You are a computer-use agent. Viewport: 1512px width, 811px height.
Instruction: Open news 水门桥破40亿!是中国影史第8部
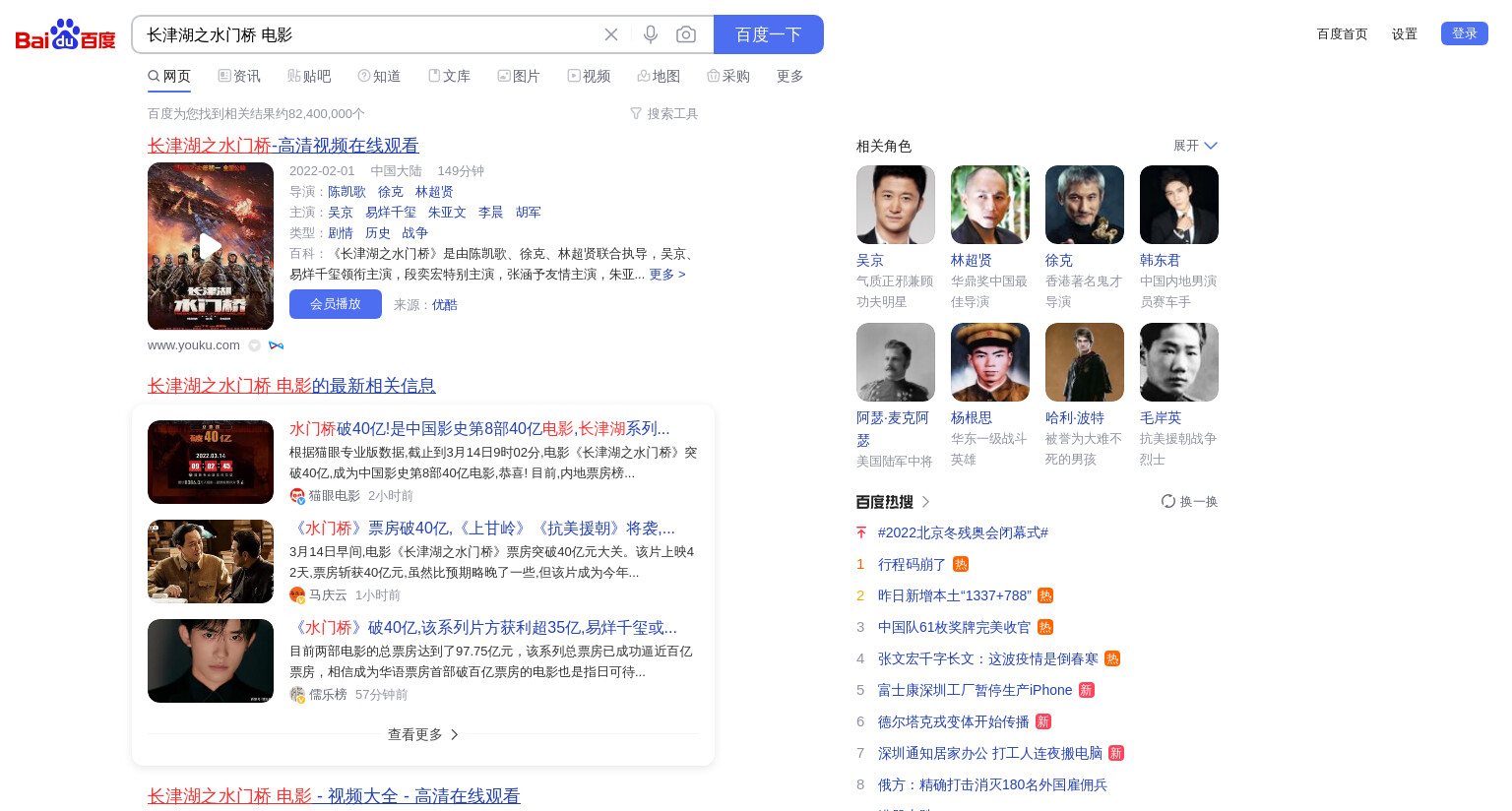point(479,429)
